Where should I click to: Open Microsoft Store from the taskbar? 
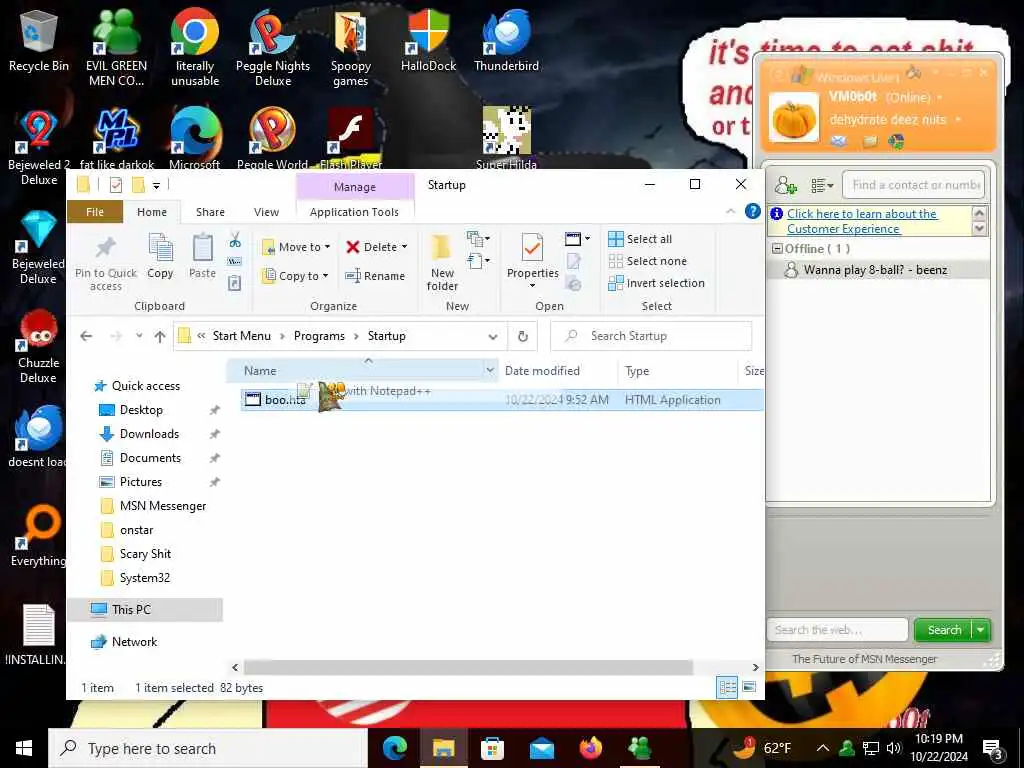point(492,748)
